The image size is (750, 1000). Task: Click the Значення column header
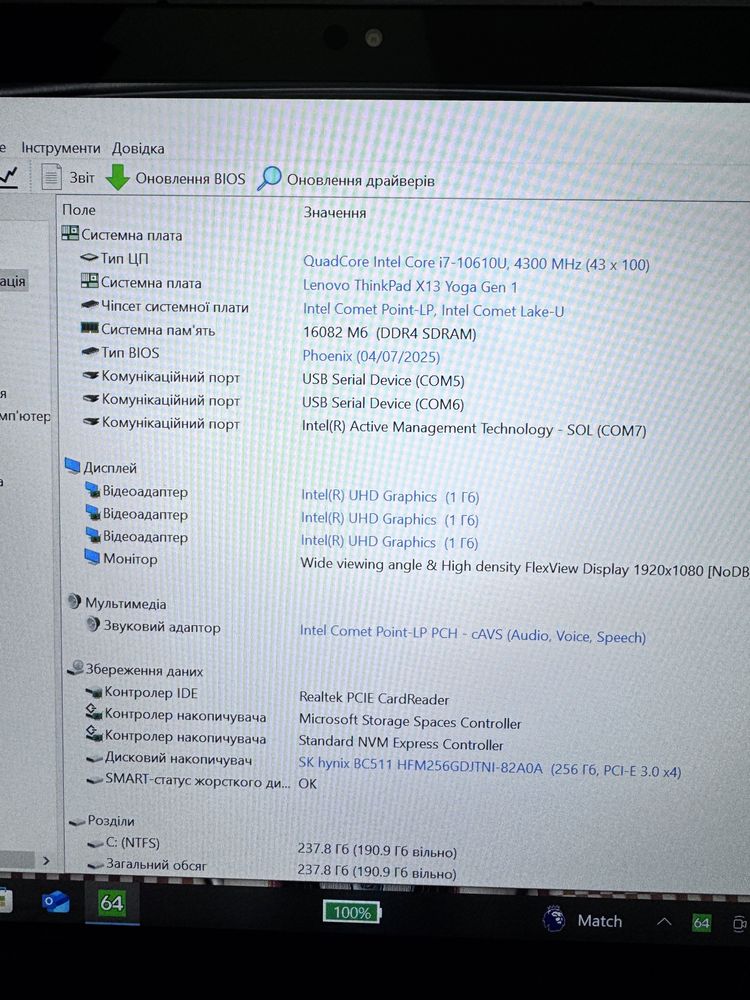(335, 212)
